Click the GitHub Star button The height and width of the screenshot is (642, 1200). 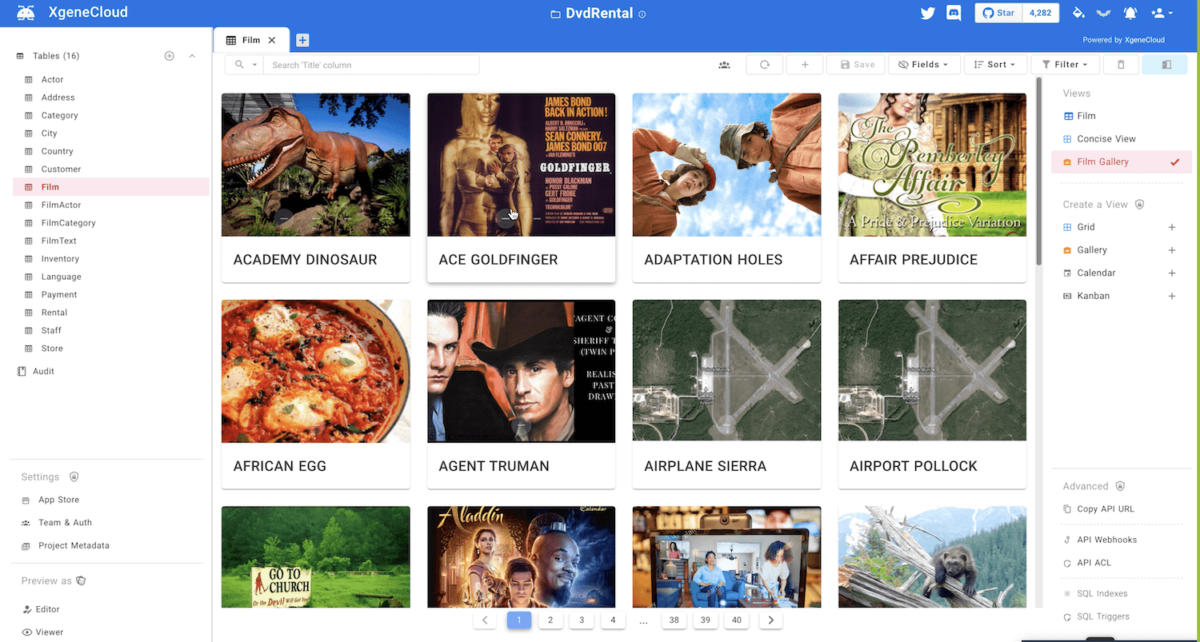point(999,13)
